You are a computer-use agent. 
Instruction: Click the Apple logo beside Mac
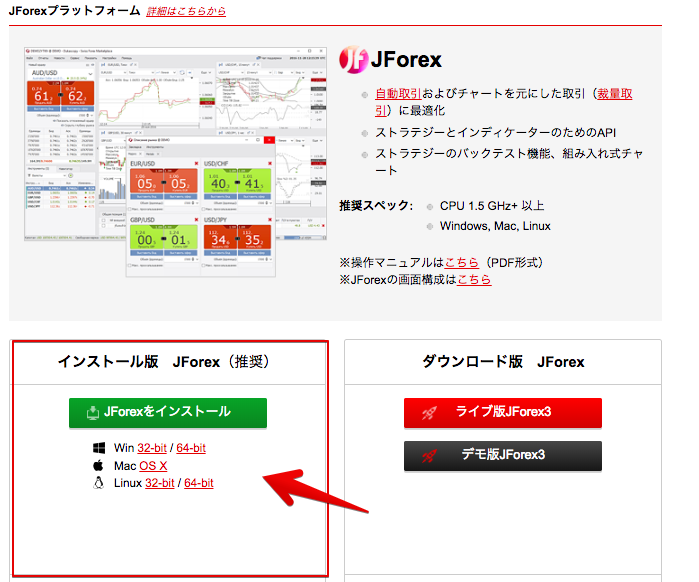(x=98, y=466)
